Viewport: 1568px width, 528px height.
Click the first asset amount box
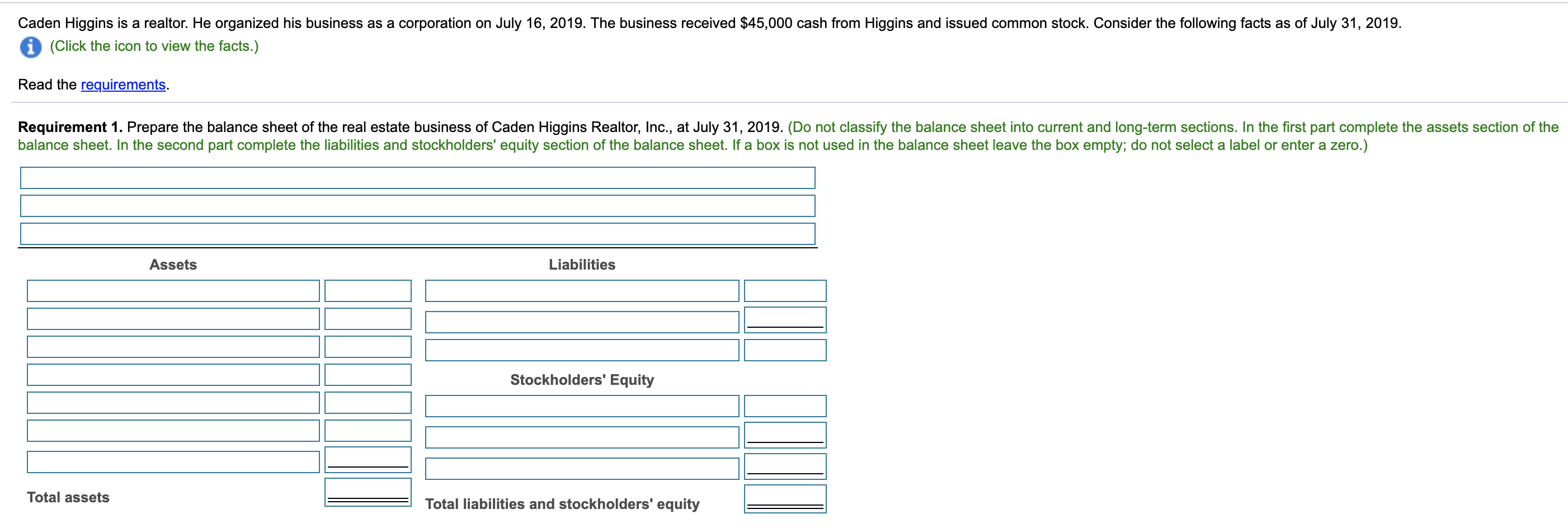pos(368,291)
